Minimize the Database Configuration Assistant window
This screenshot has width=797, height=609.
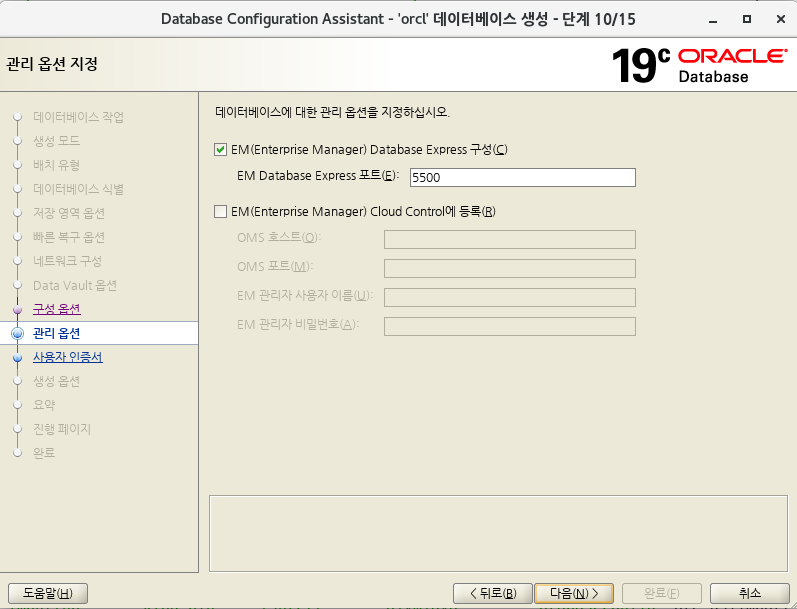click(713, 19)
